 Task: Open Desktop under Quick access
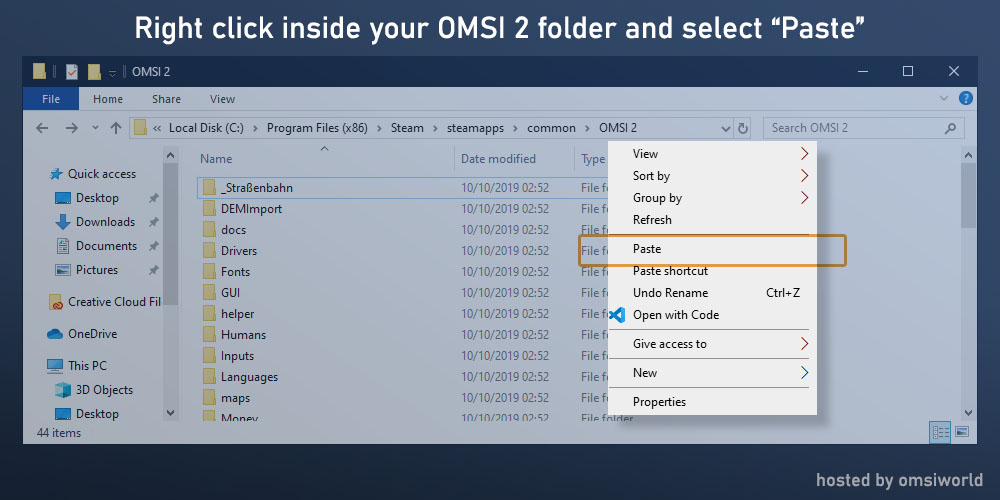[x=97, y=198]
